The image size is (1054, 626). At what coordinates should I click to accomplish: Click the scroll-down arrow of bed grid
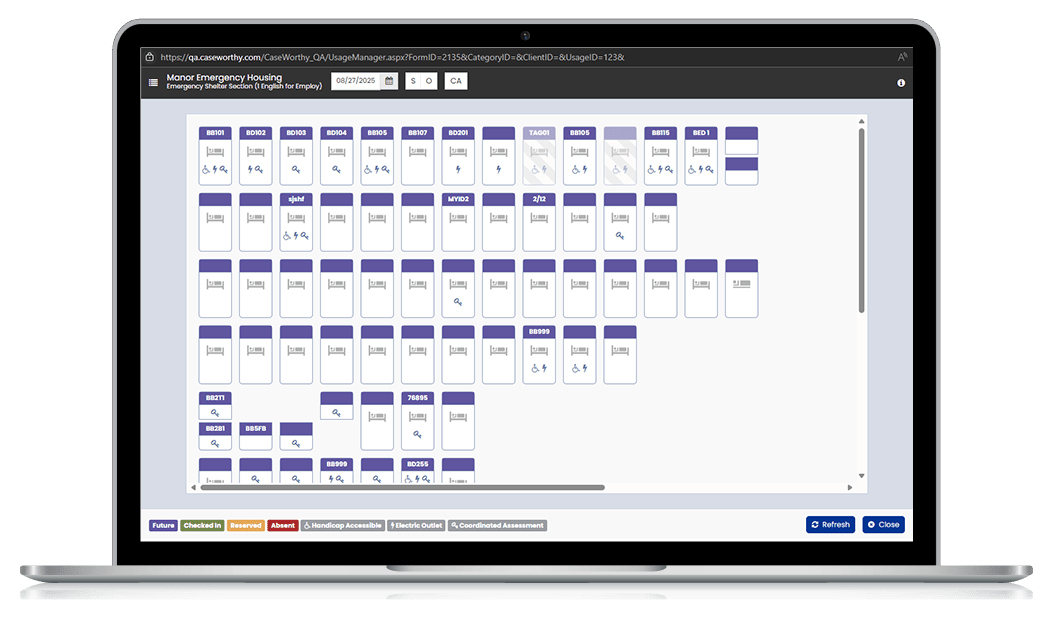[x=861, y=476]
